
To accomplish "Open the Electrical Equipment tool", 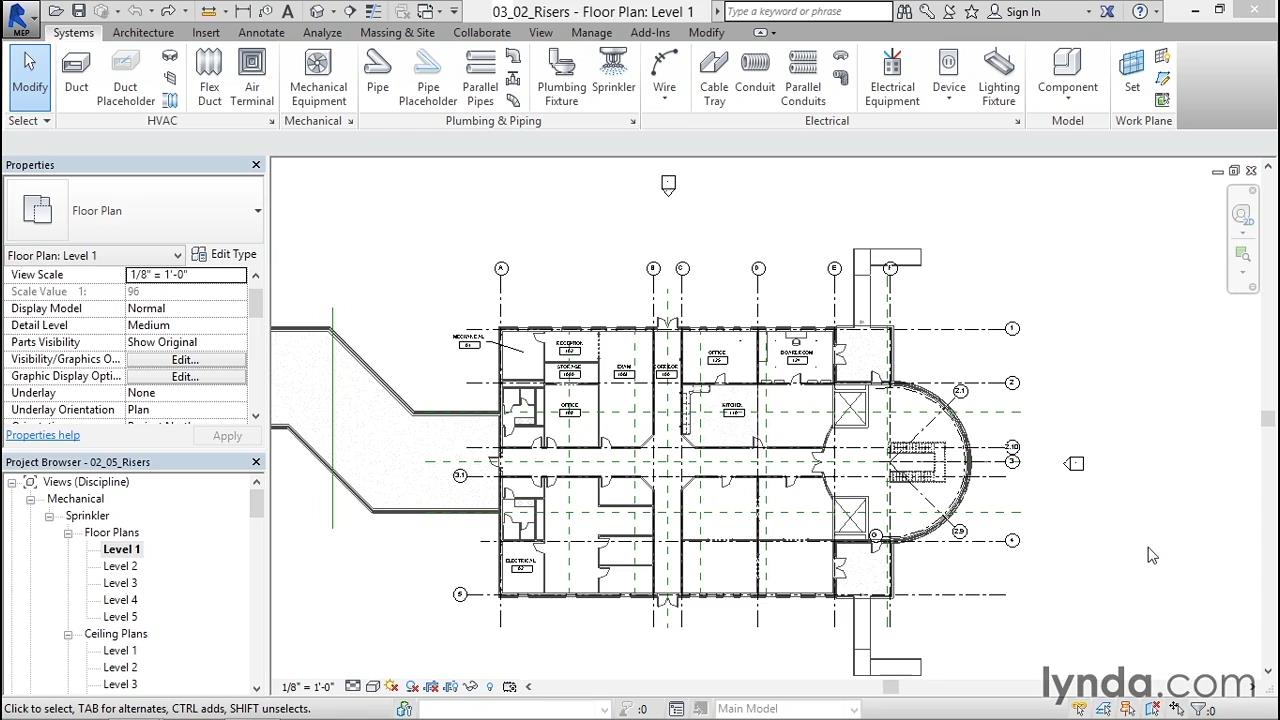I will click(892, 76).
